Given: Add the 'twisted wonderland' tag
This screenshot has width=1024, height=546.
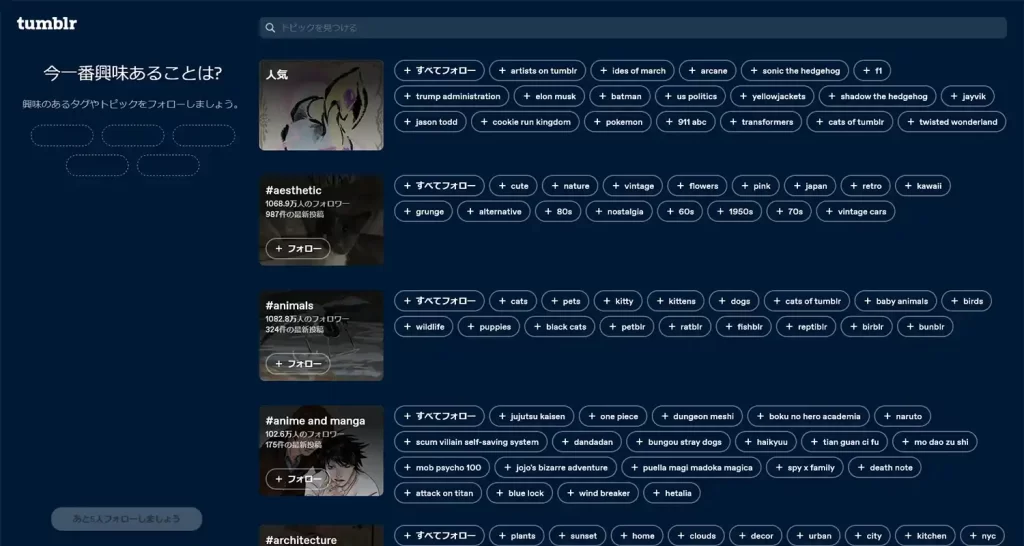Looking at the screenshot, I should [951, 122].
